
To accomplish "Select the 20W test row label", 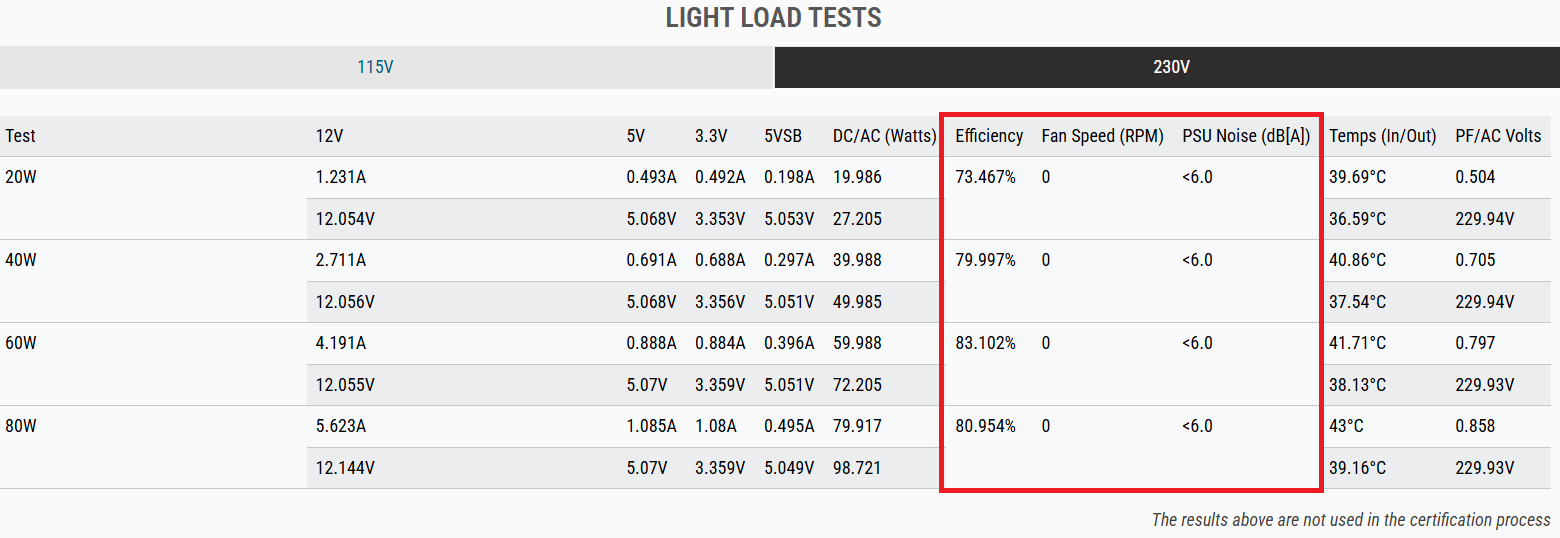I will click(x=21, y=177).
